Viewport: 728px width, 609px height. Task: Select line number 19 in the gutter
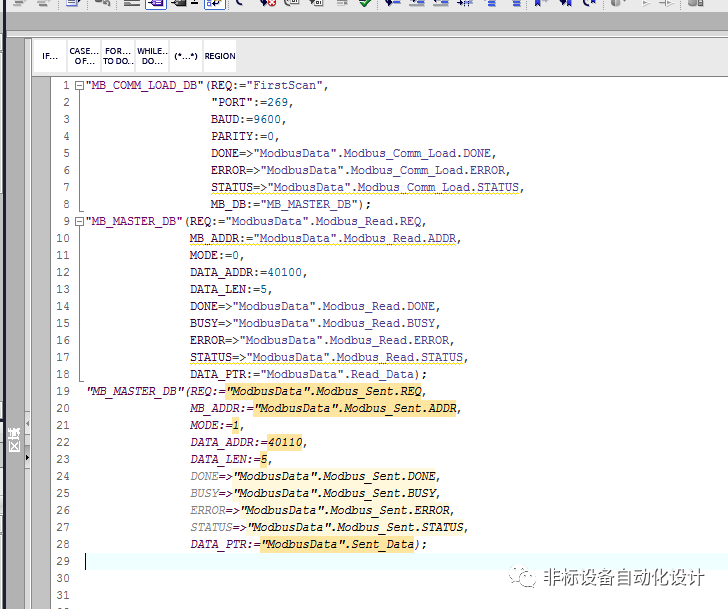[x=64, y=391]
